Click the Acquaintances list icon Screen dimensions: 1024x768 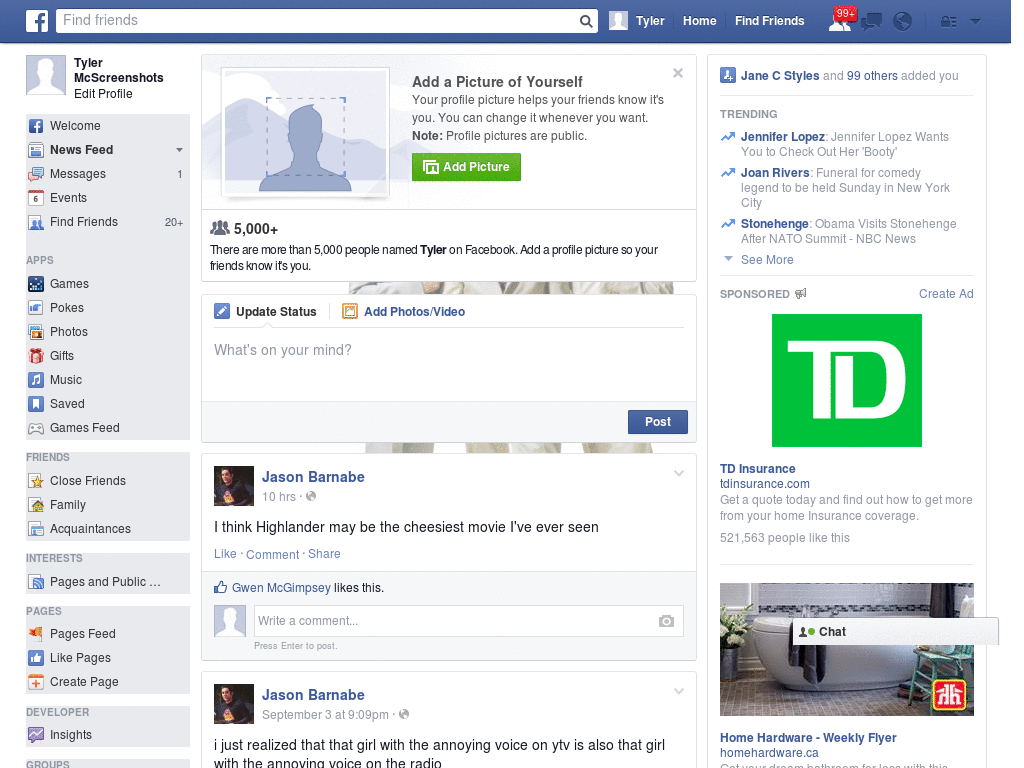click(36, 529)
